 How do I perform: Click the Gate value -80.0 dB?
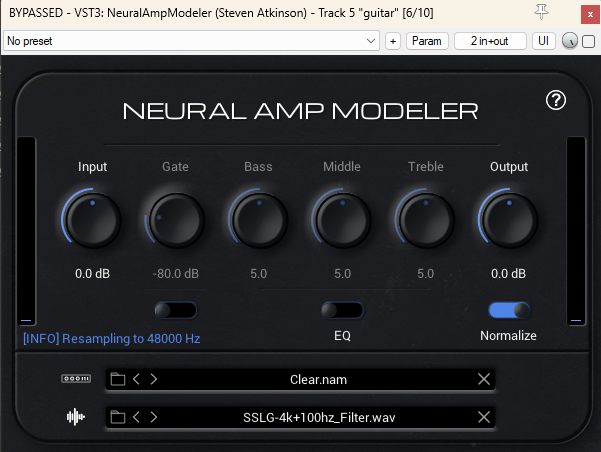click(x=176, y=274)
